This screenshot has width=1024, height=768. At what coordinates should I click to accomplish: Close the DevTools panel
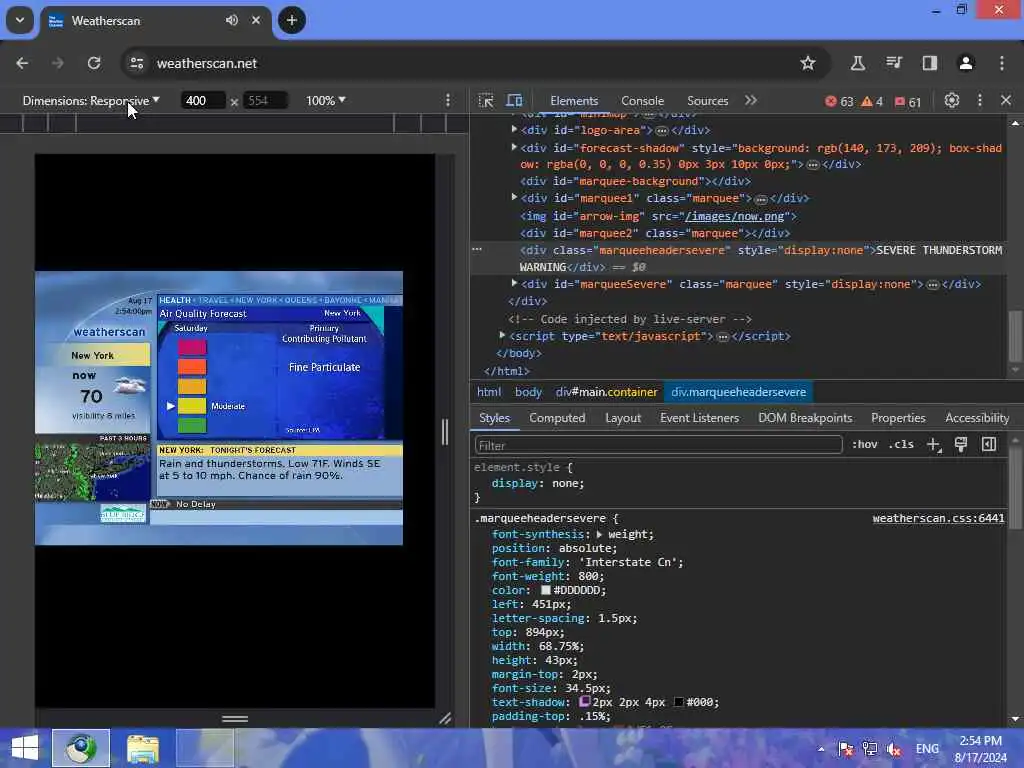click(x=1006, y=101)
